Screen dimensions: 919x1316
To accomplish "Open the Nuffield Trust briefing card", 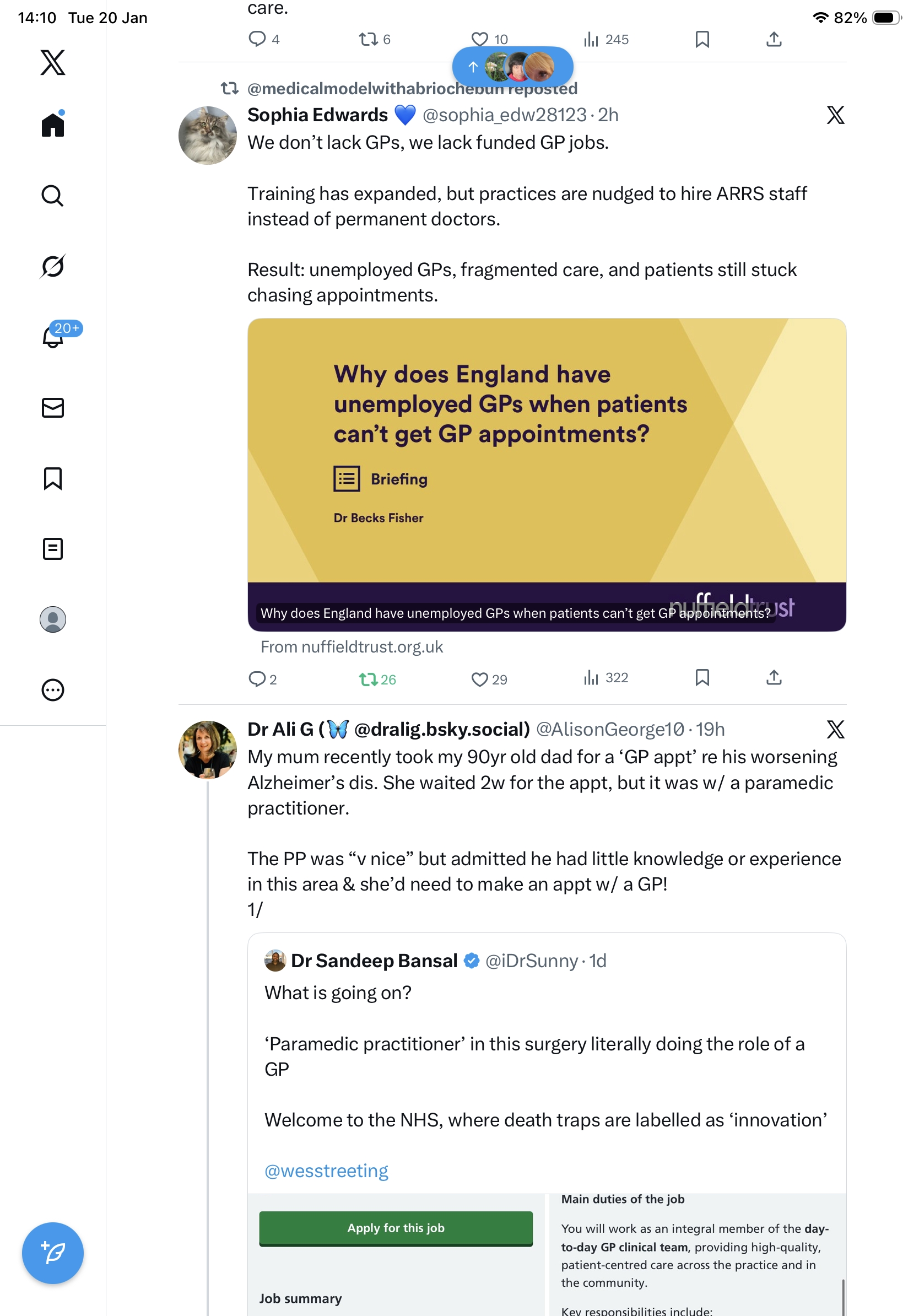I will click(x=547, y=474).
